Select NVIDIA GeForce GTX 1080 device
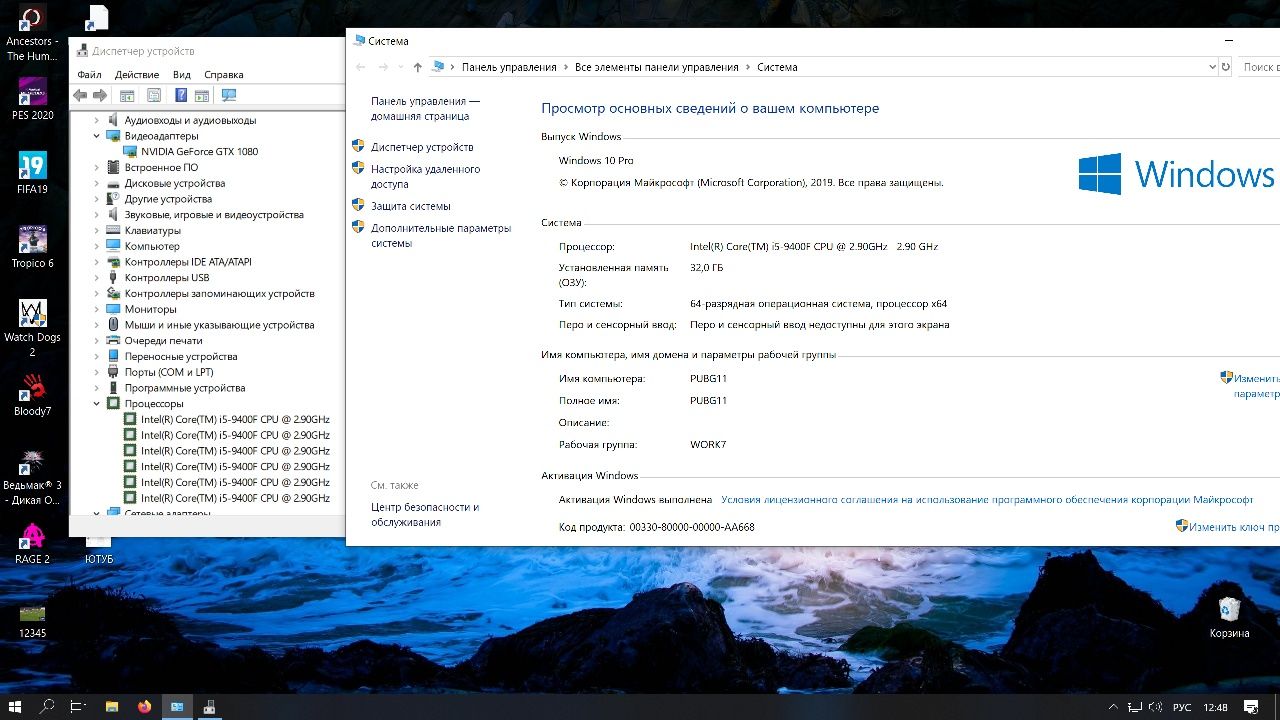 (199, 152)
